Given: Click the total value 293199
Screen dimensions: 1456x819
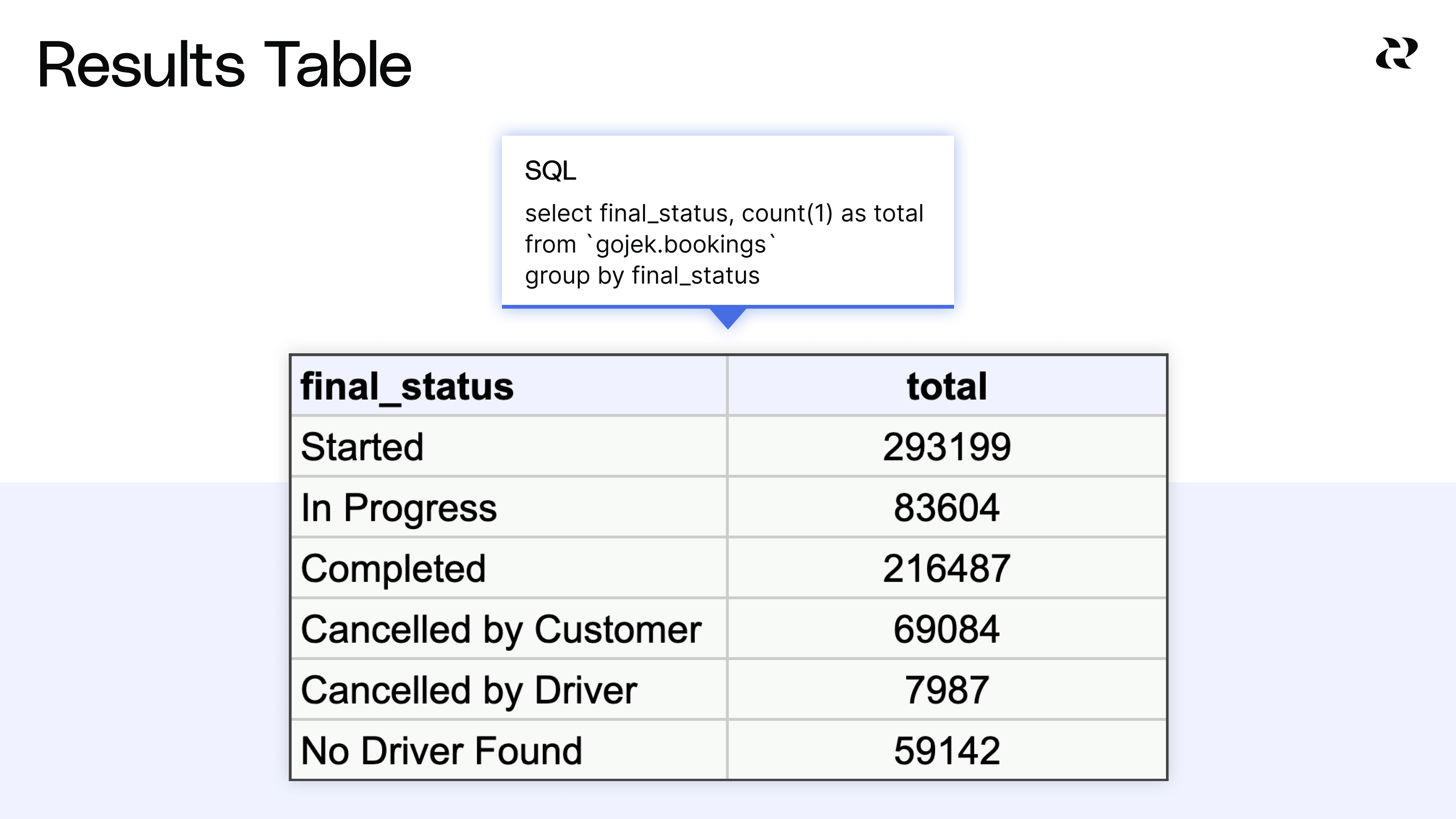Looking at the screenshot, I should pyautogui.click(x=947, y=447).
